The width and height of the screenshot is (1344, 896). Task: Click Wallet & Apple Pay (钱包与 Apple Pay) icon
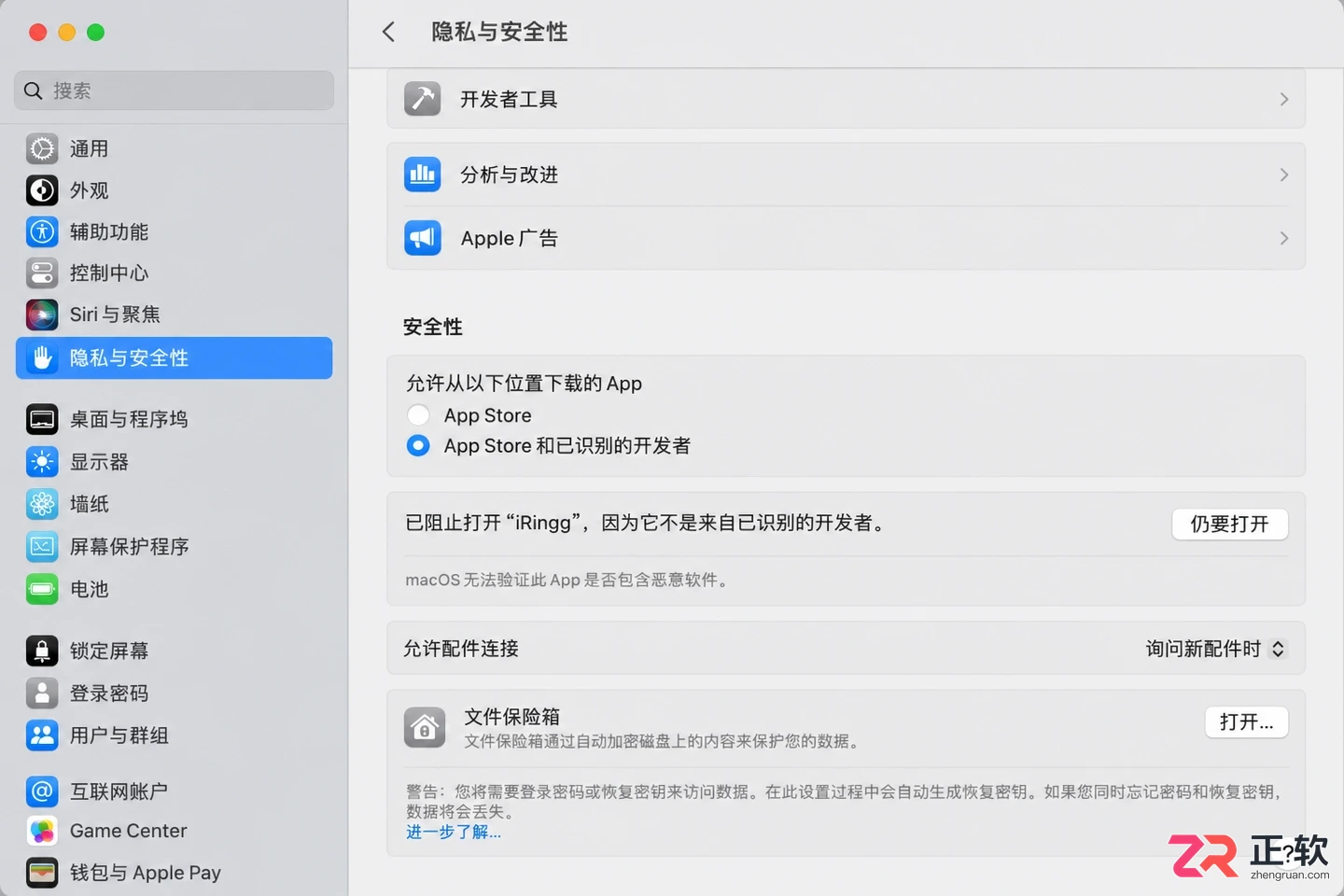[x=42, y=873]
